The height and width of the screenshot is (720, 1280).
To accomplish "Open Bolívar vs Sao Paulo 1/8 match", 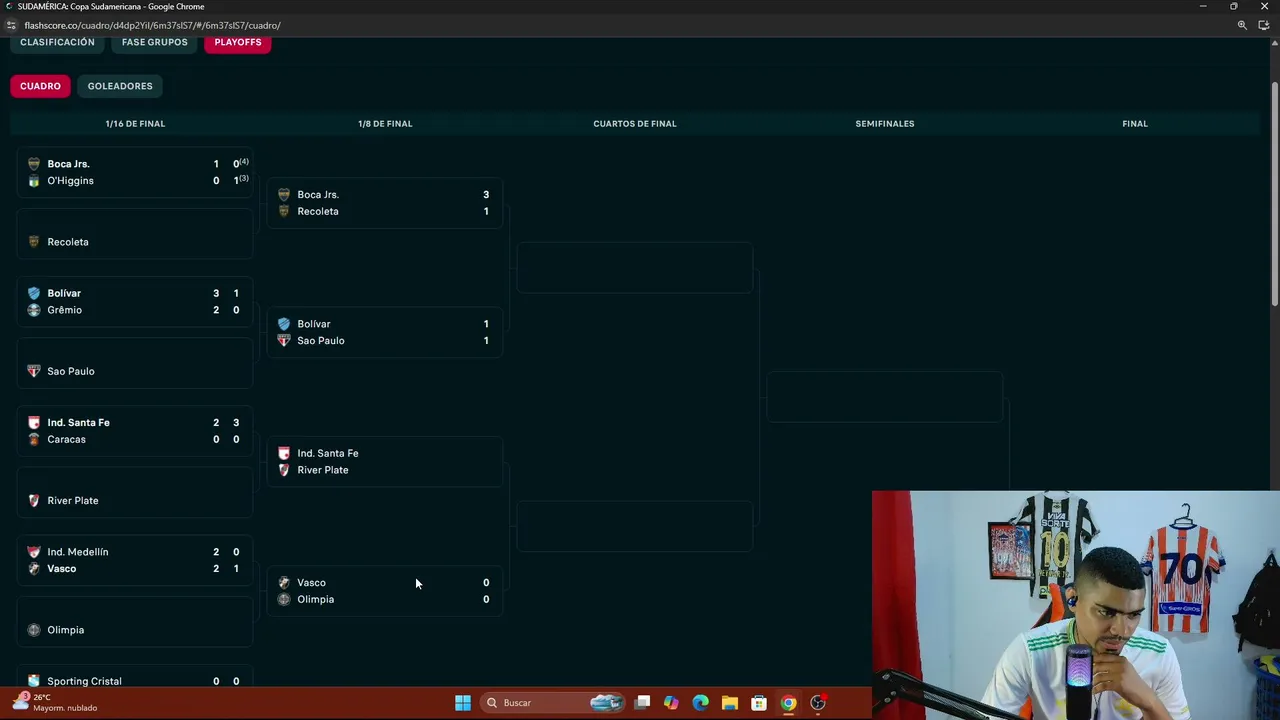I will click(385, 332).
